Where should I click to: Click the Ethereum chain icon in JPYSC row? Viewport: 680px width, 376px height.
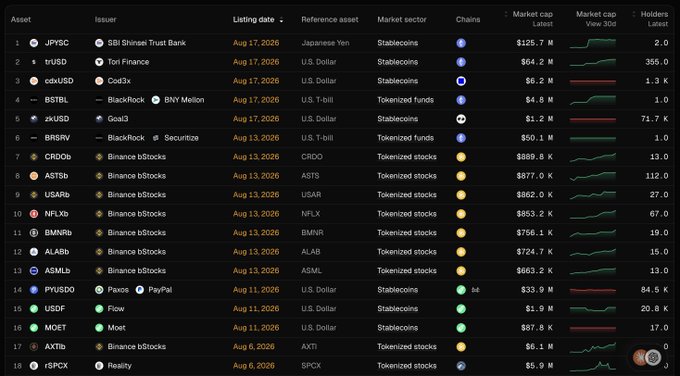[x=461, y=43]
